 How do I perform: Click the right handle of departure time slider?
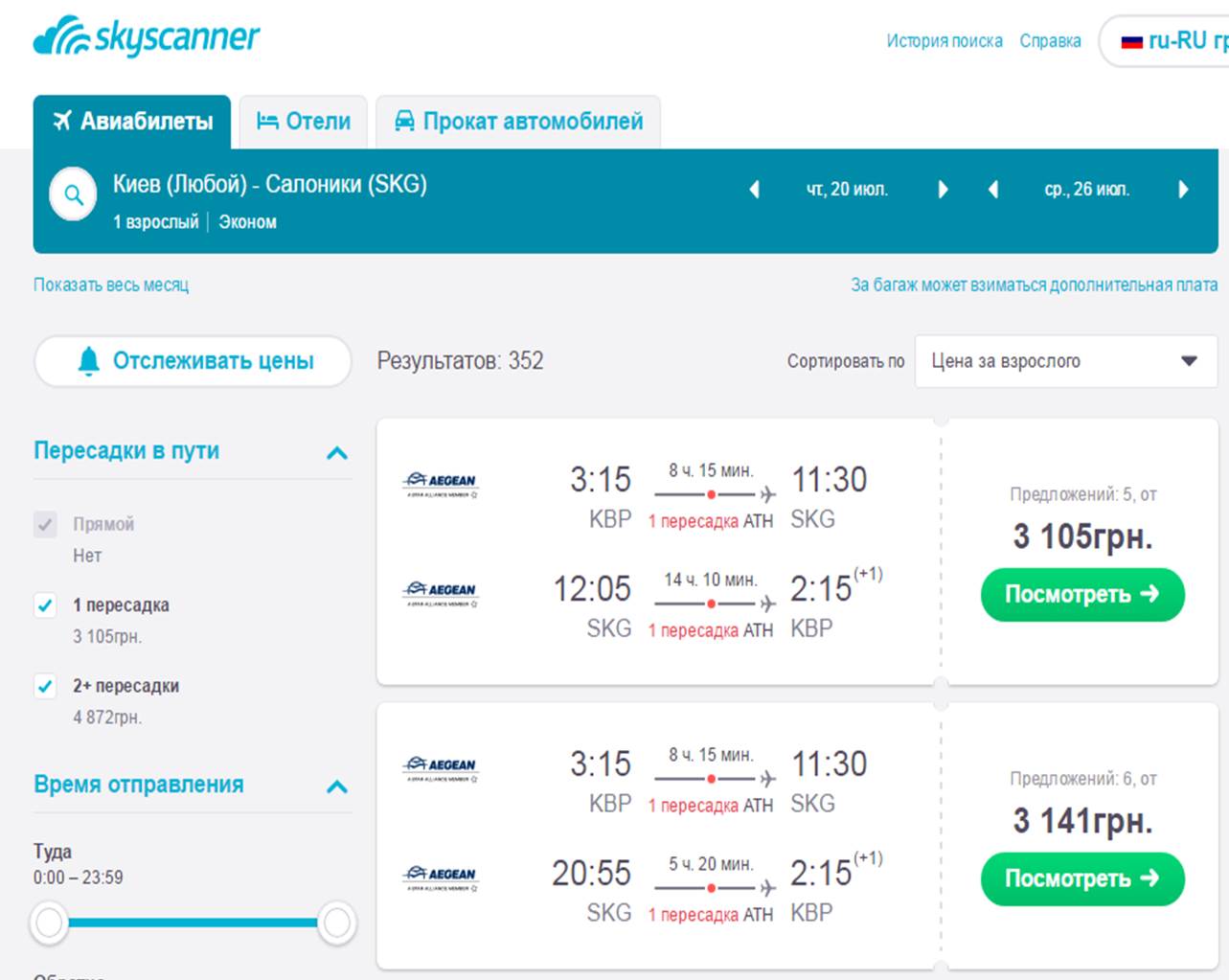click(x=337, y=923)
